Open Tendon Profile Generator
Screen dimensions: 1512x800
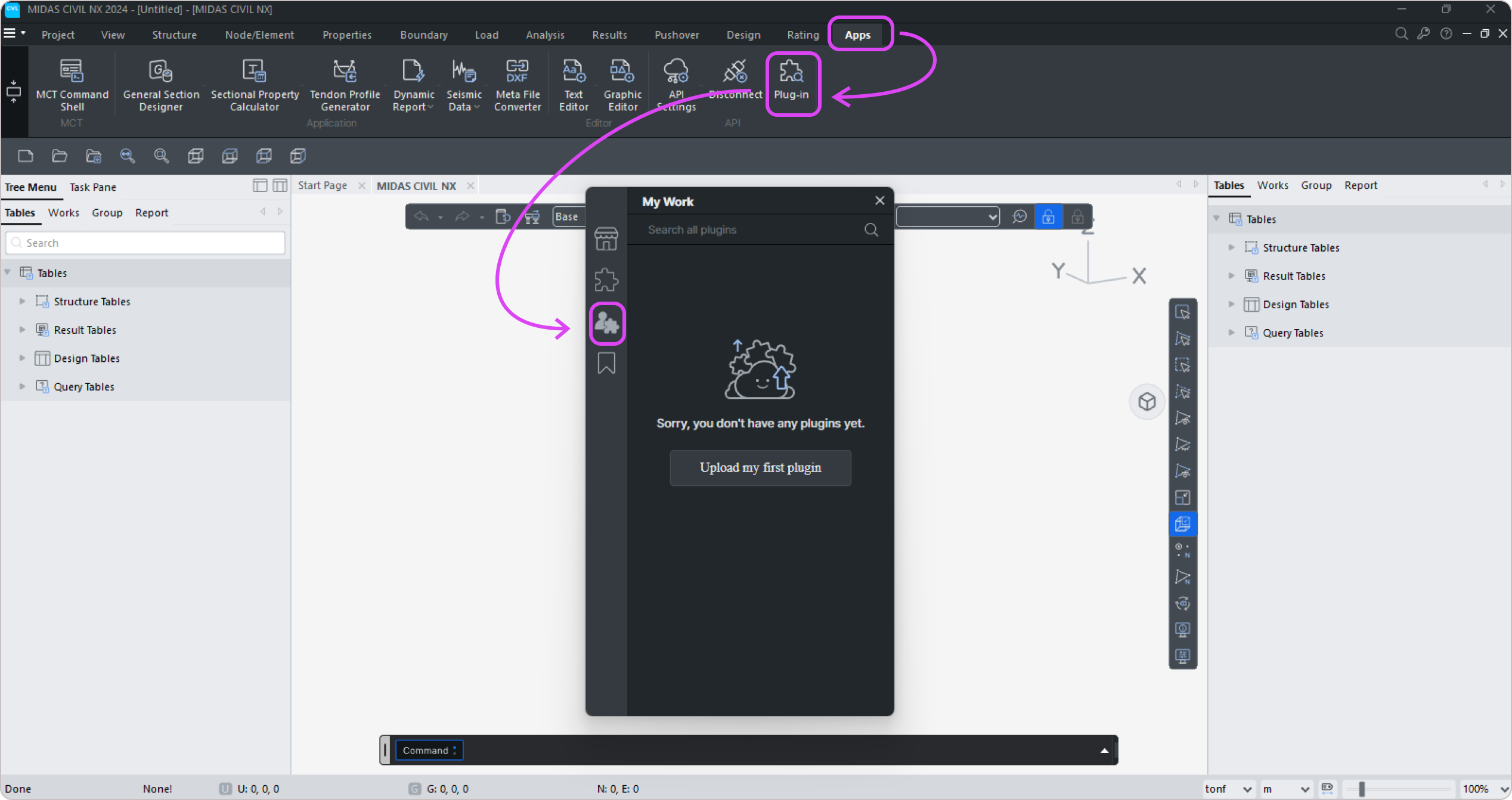coord(345,85)
